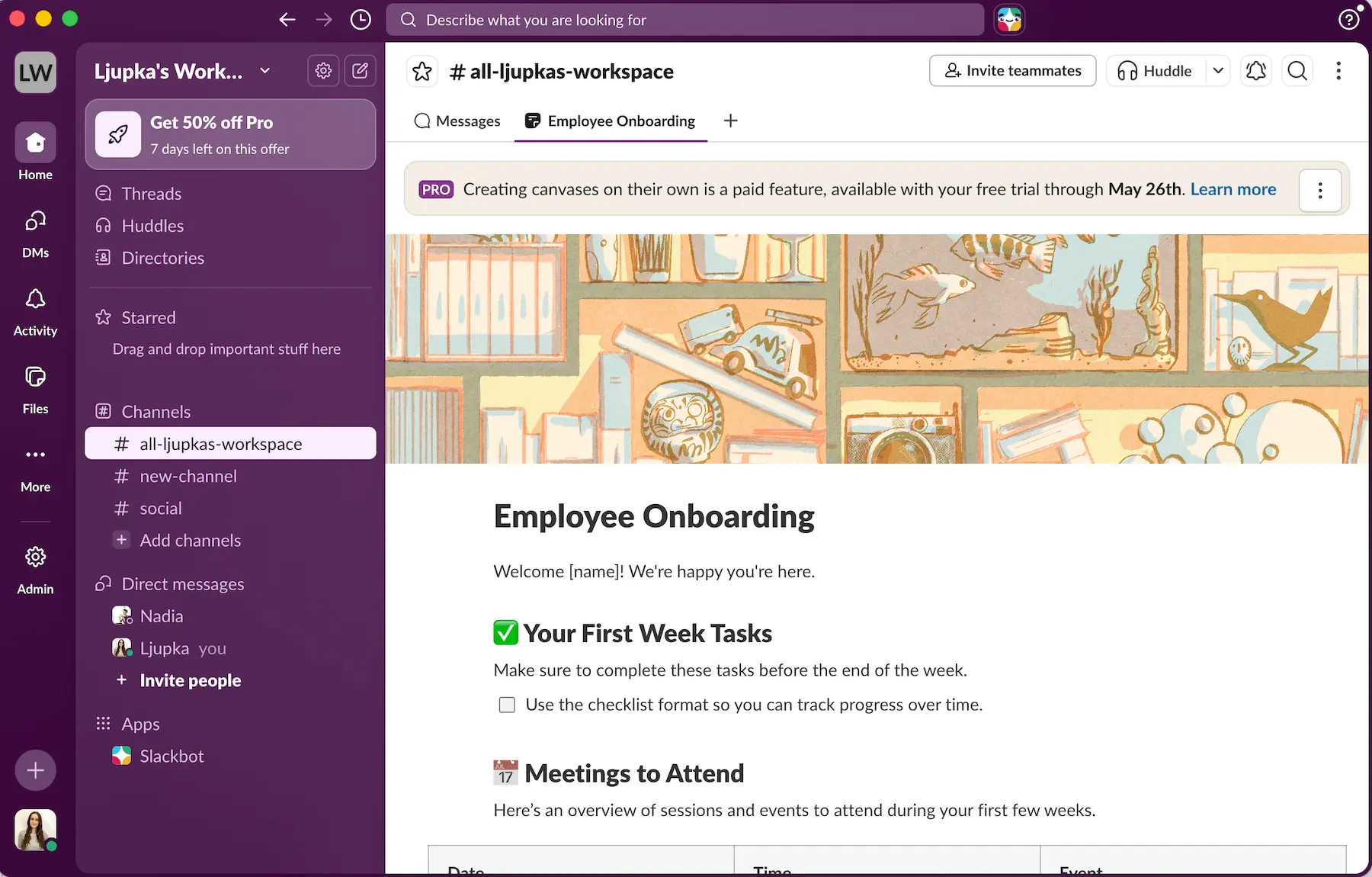The width and height of the screenshot is (1372, 877).
Task: Open DMs in the left rail
Action: [35, 233]
